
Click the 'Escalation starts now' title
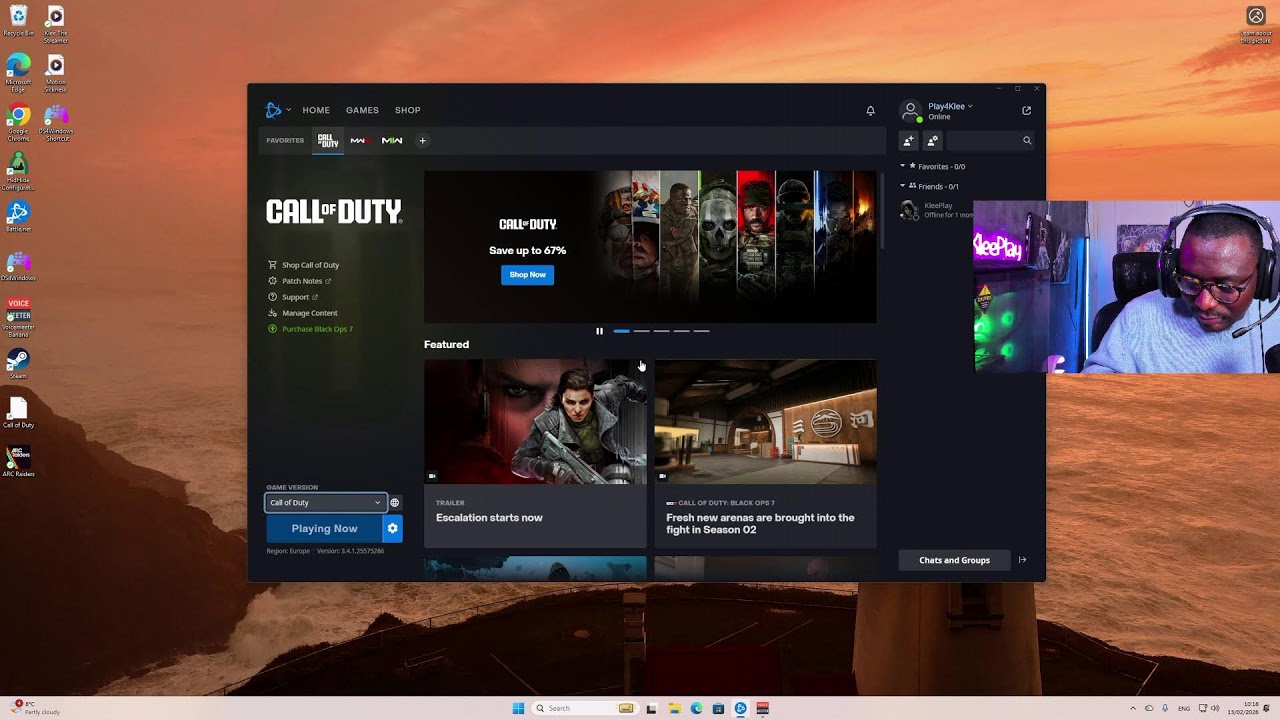click(489, 518)
